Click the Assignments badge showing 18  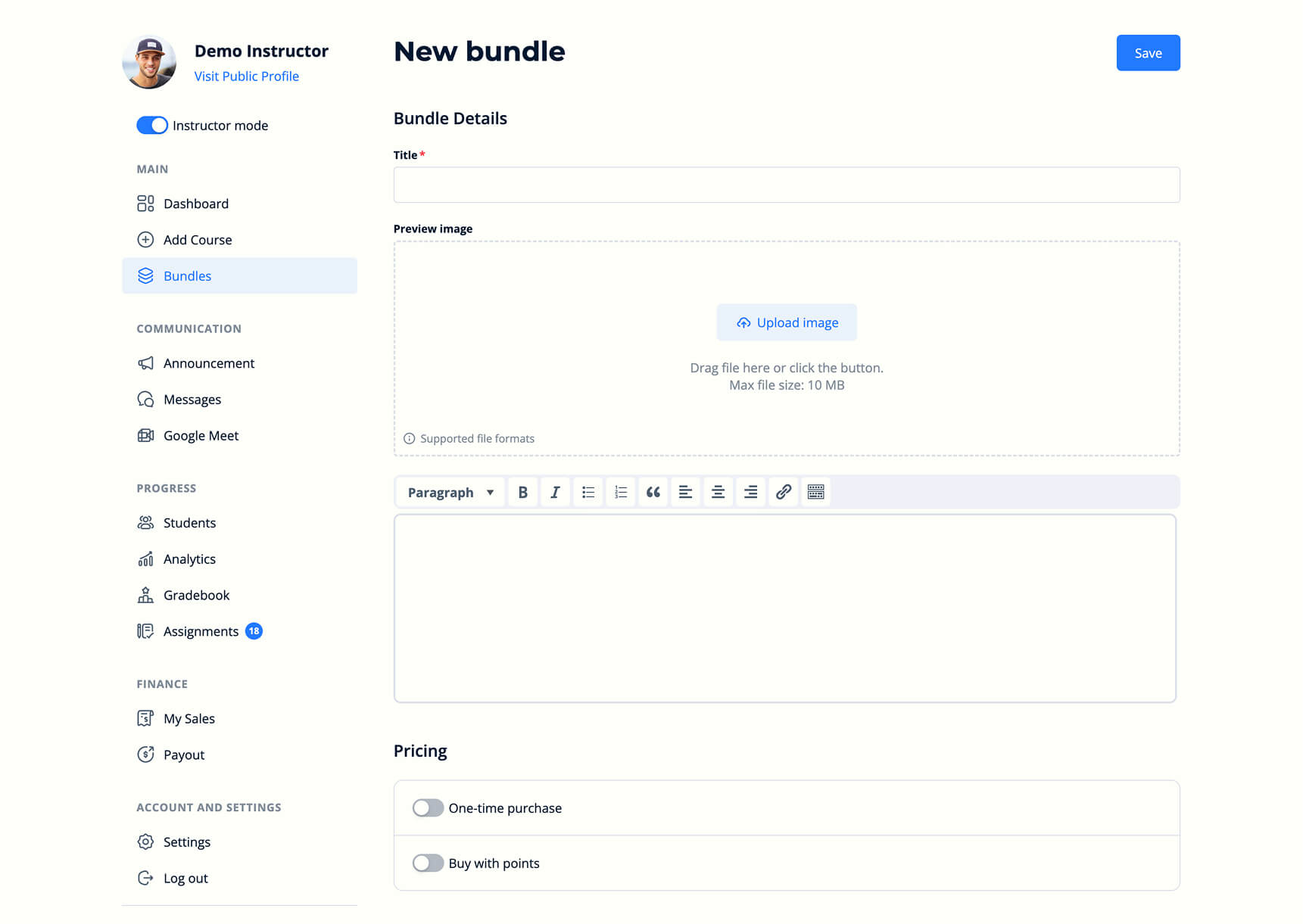click(x=254, y=631)
